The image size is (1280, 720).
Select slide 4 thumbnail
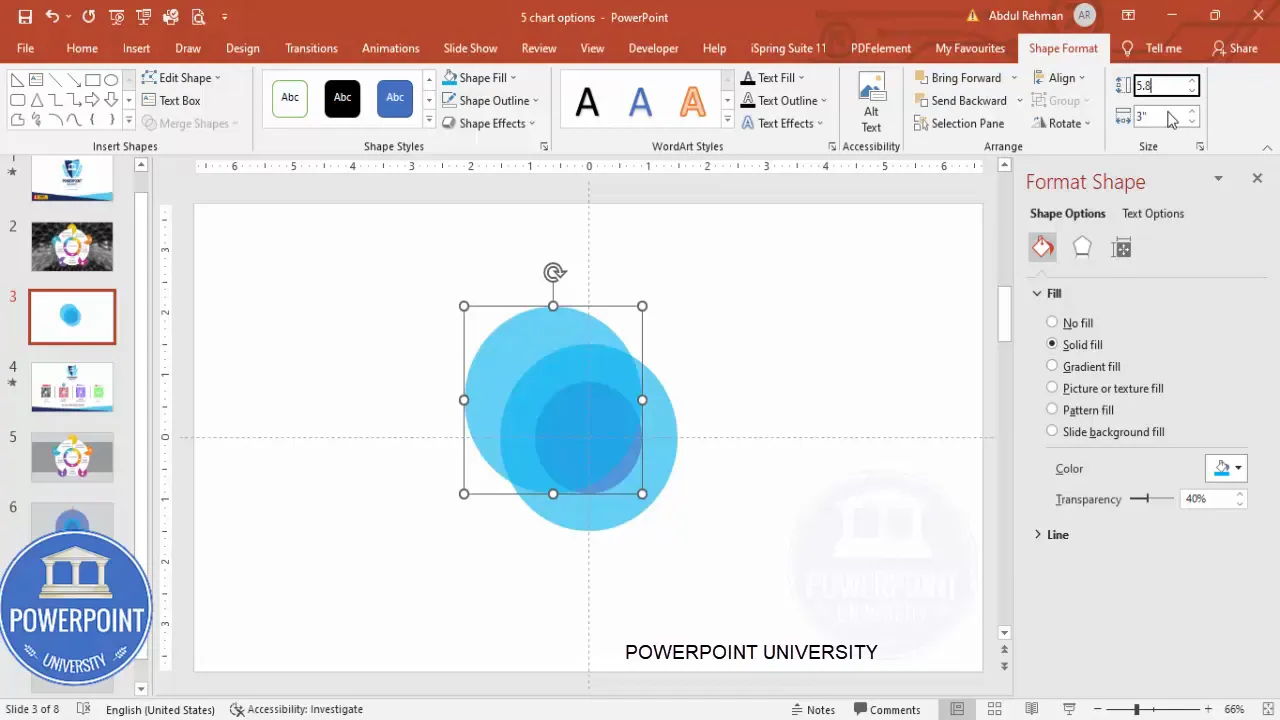tap(72, 387)
